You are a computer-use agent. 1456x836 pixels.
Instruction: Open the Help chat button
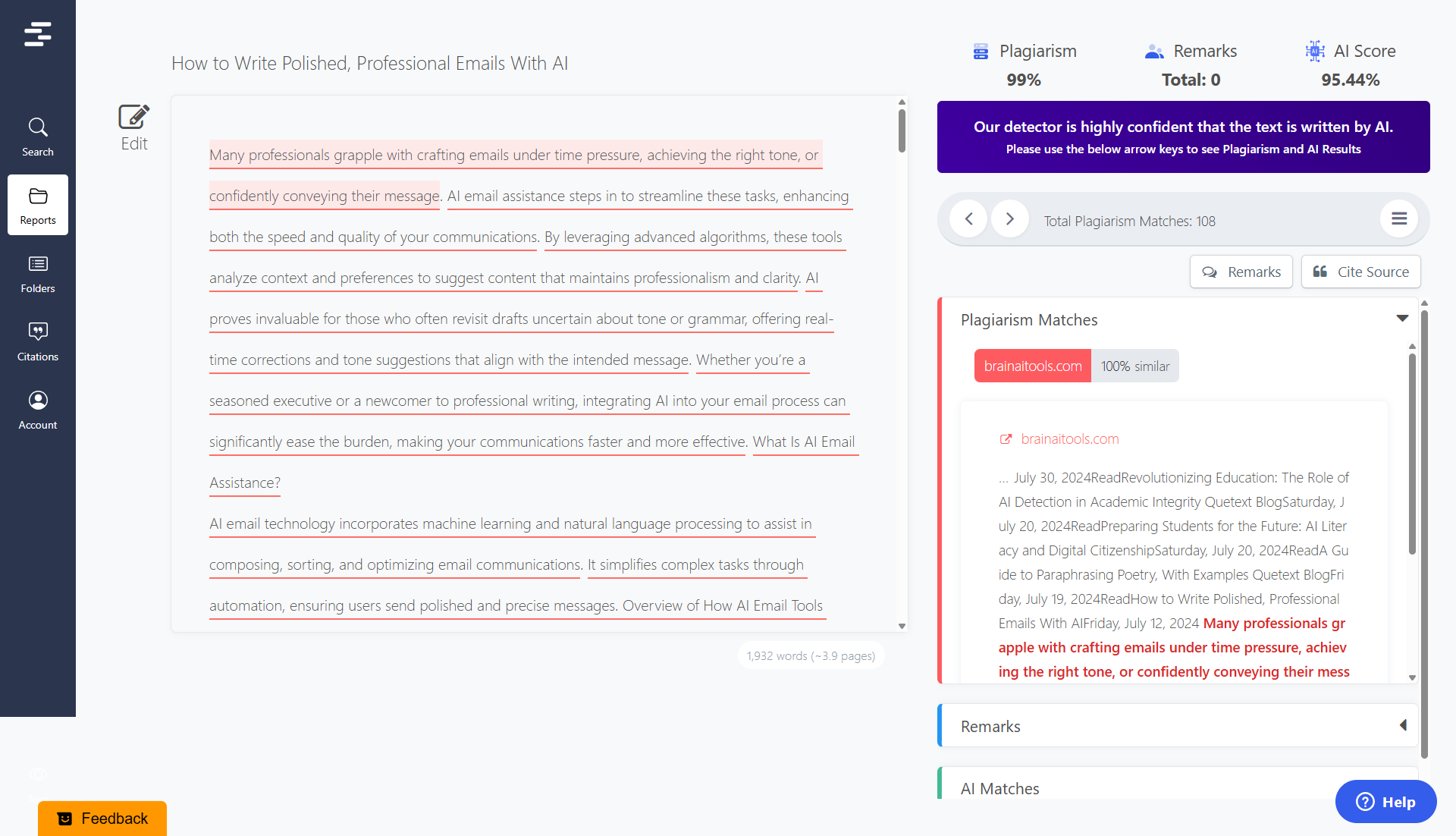[x=1385, y=801]
